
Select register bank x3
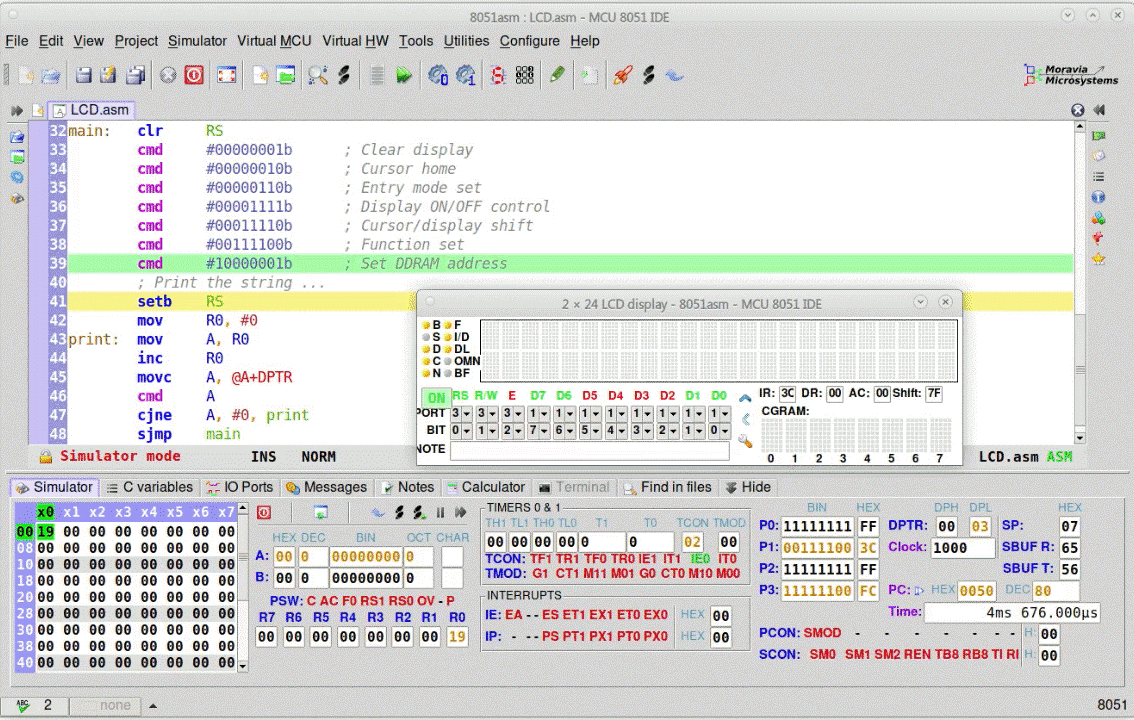click(124, 511)
